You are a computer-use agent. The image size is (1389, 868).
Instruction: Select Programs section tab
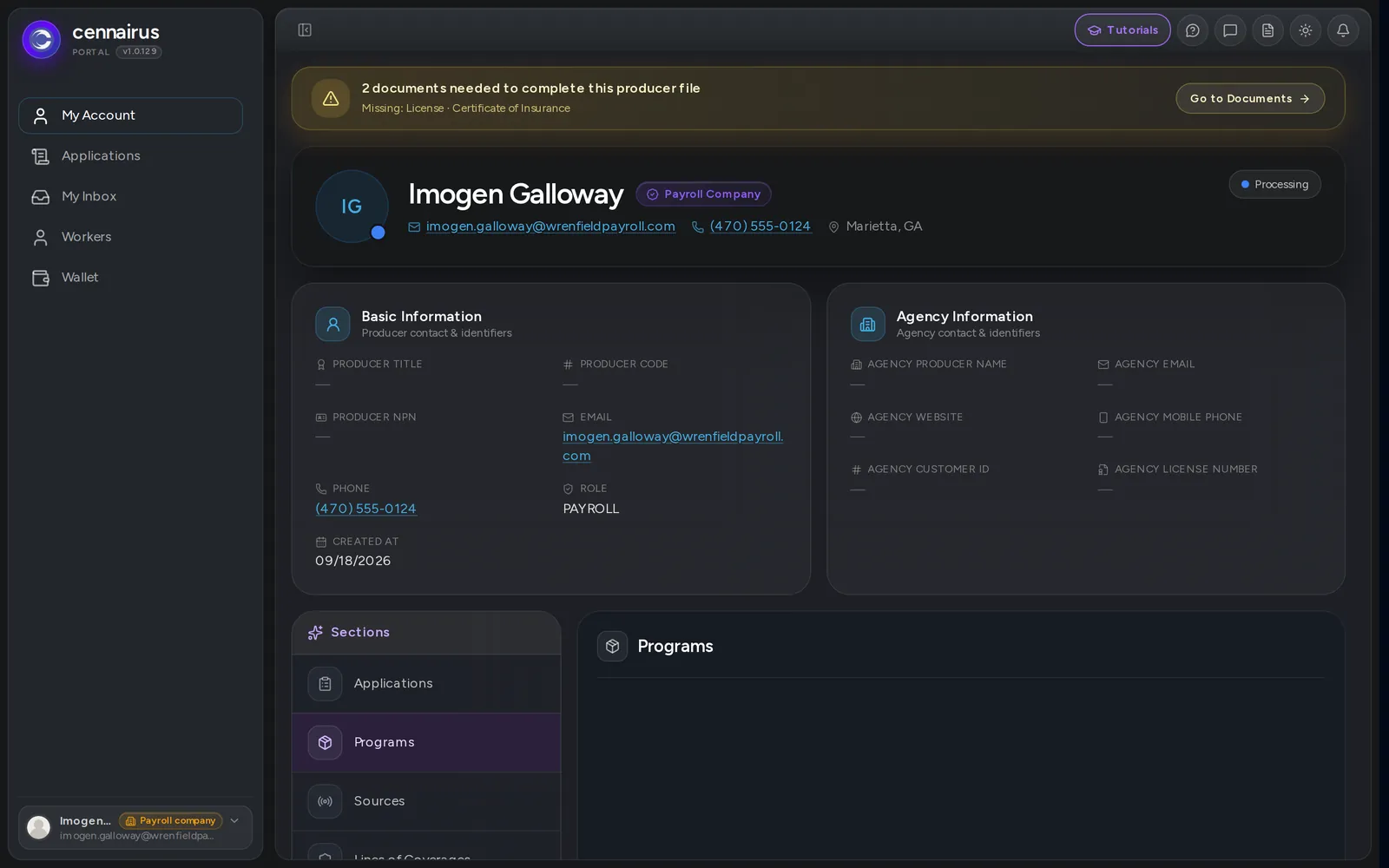pyautogui.click(x=426, y=743)
